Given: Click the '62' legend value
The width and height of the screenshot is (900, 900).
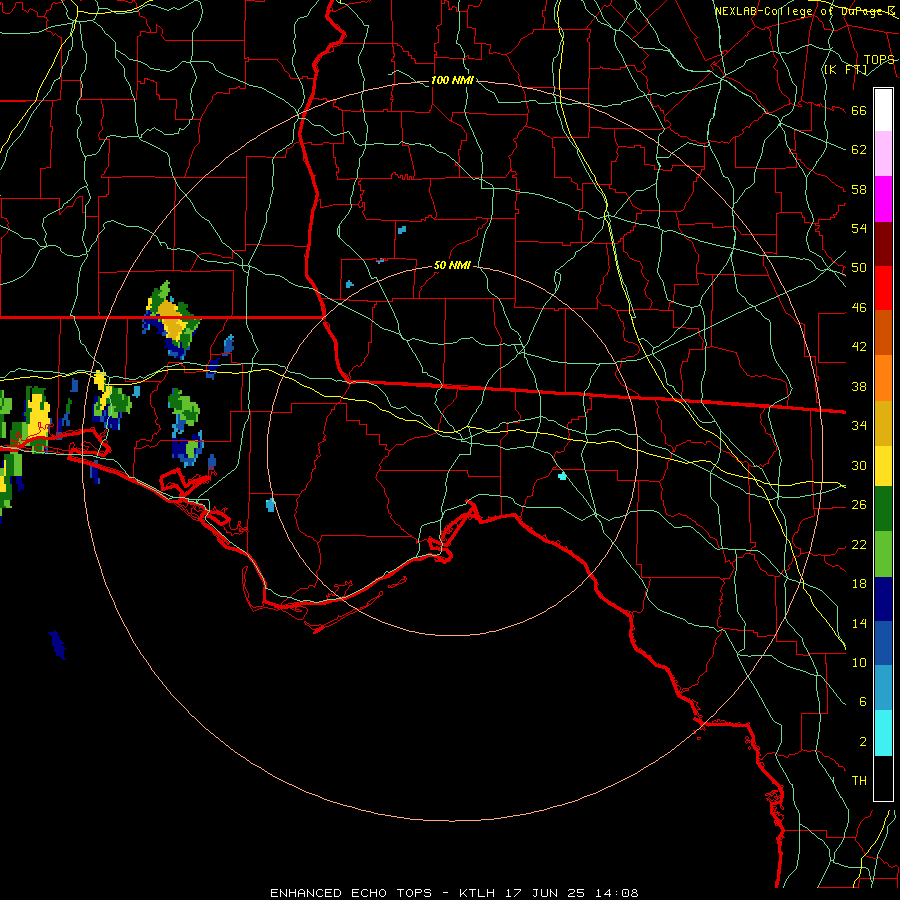Looking at the screenshot, I should (x=859, y=150).
